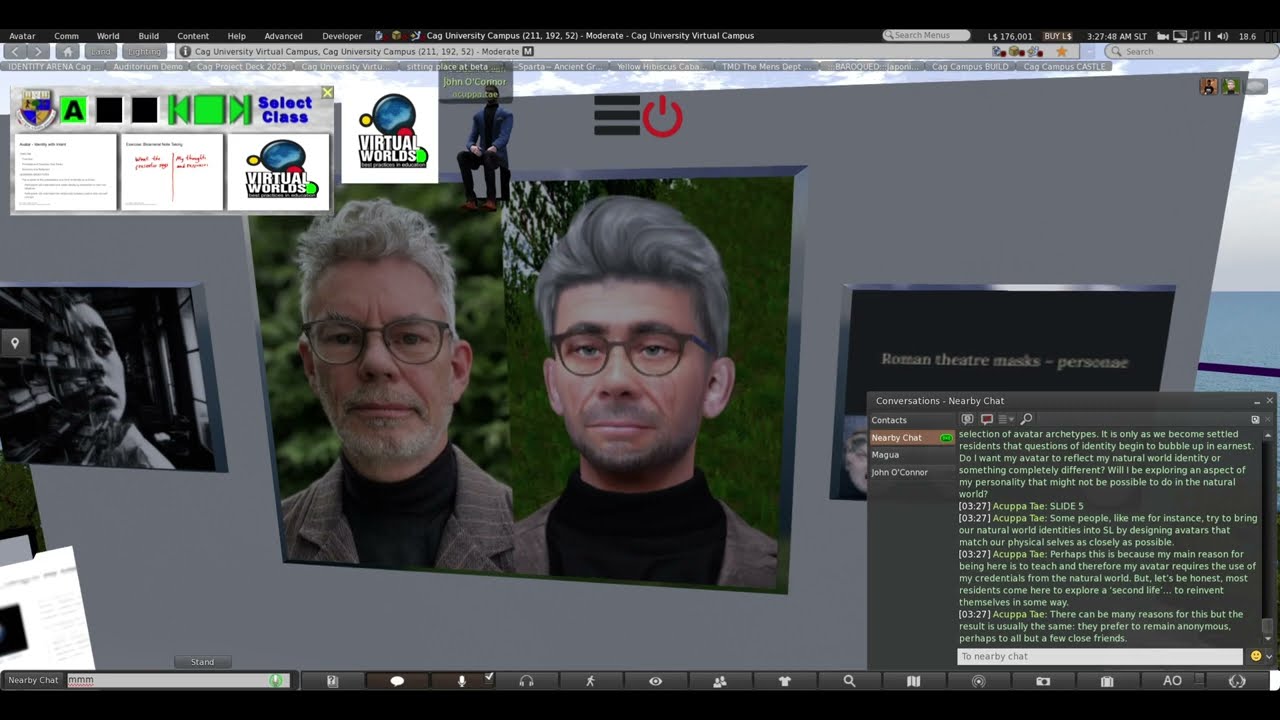Image resolution: width=1280 pixels, height=720 pixels.
Task: Open Snapshot camera icon in the bottom toolbar
Action: 1043,681
